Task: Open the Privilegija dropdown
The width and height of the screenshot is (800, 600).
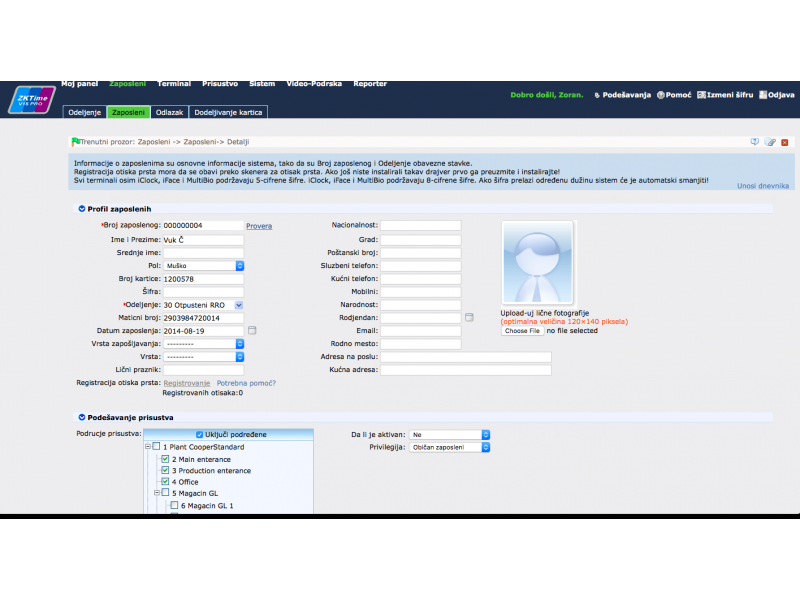Action: (x=485, y=447)
